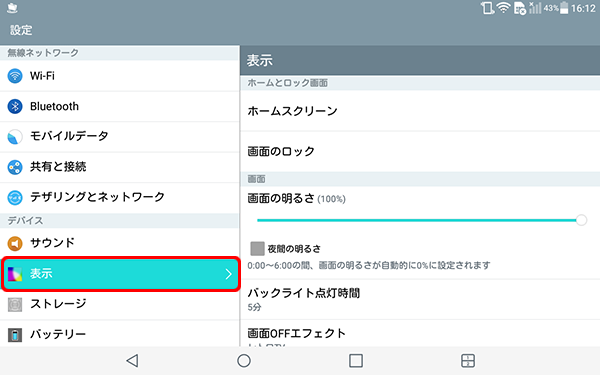Tap the Bluetooth icon

tap(15, 106)
